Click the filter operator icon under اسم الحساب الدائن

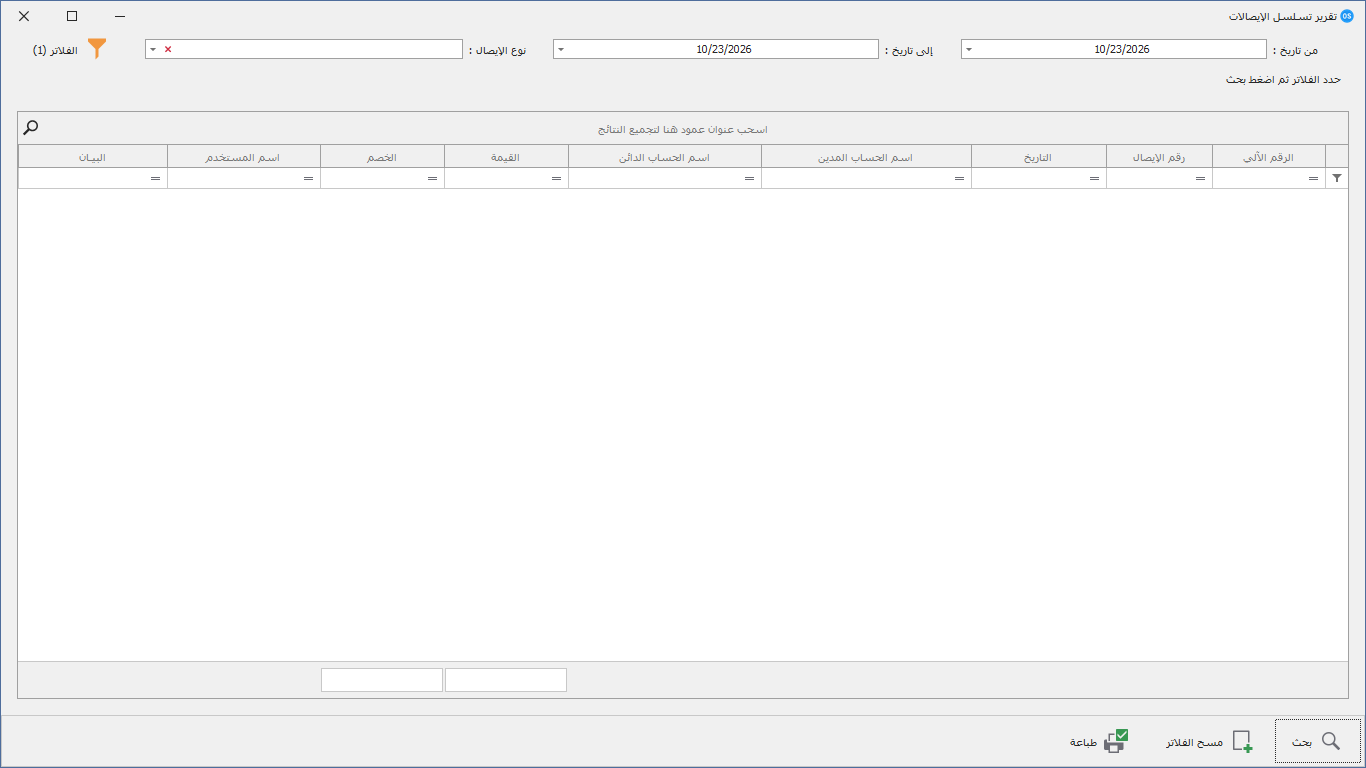(749, 178)
